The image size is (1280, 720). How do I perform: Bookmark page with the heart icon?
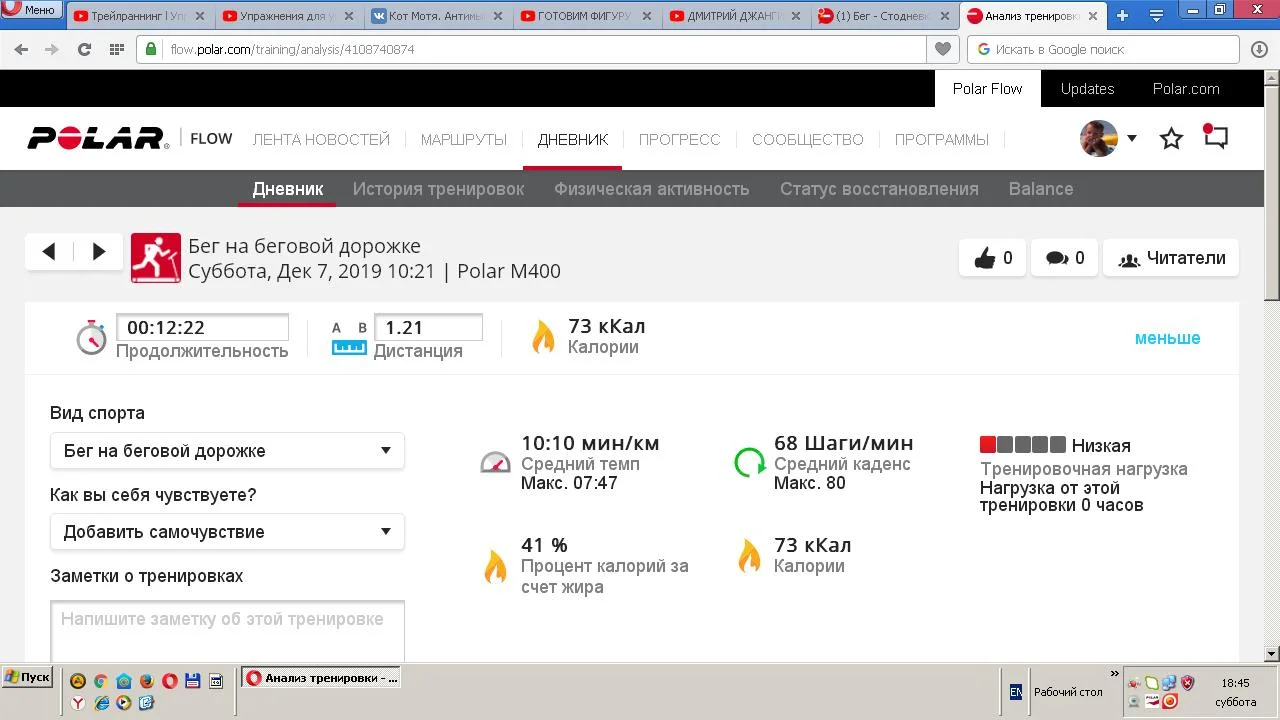click(x=942, y=49)
